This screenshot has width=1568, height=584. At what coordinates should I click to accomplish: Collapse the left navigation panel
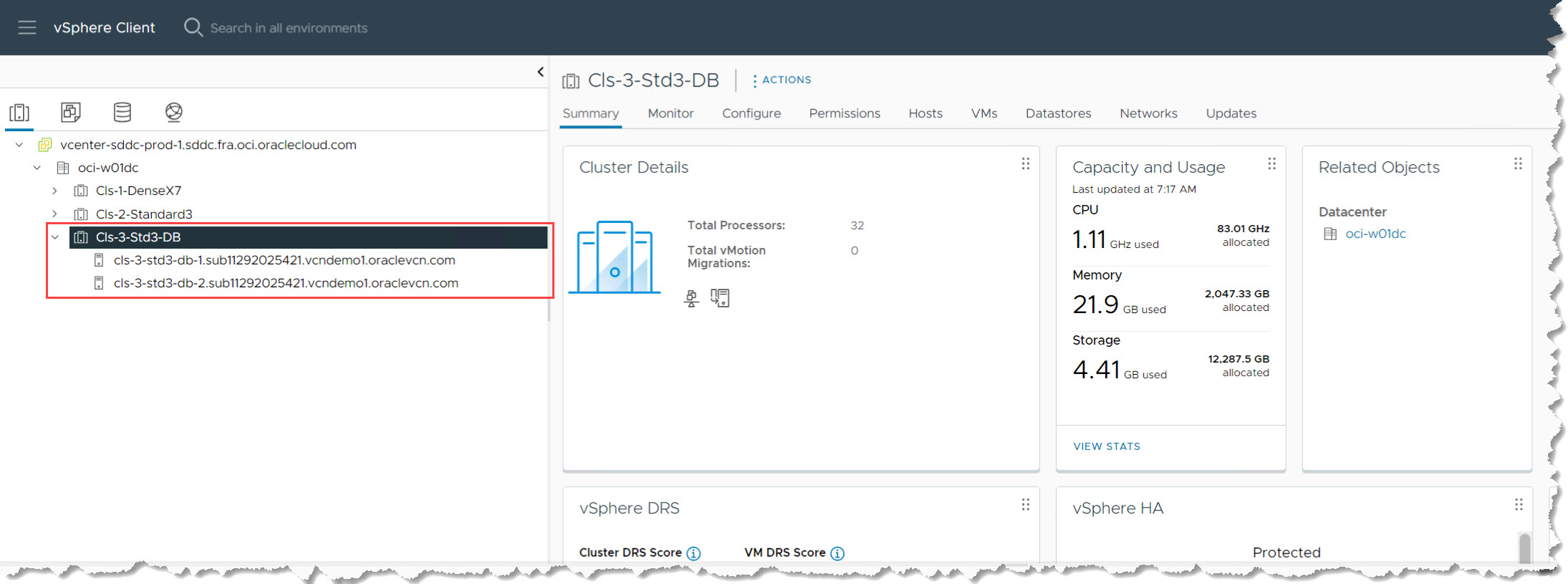point(540,72)
